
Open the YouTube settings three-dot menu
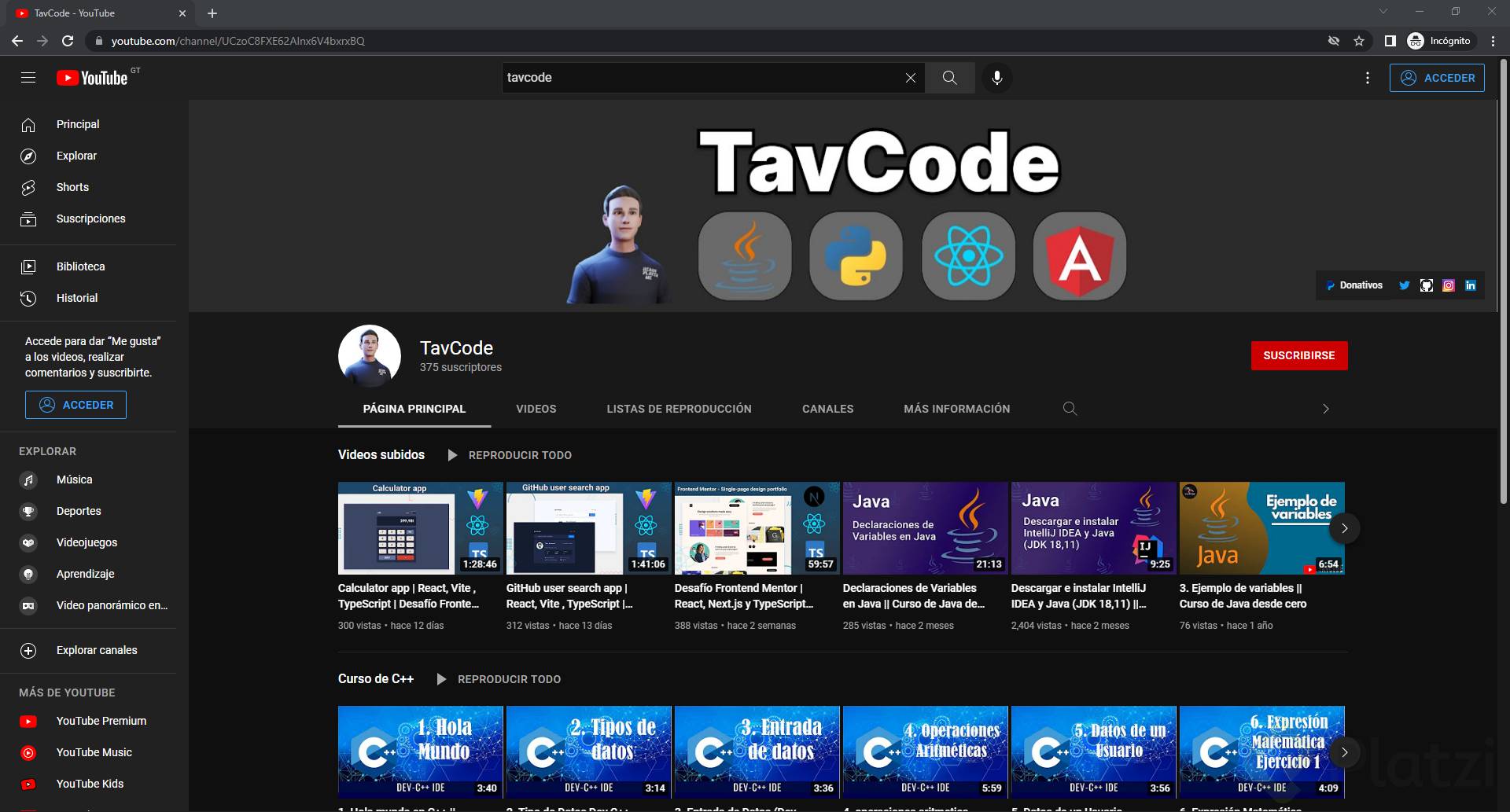click(1368, 78)
